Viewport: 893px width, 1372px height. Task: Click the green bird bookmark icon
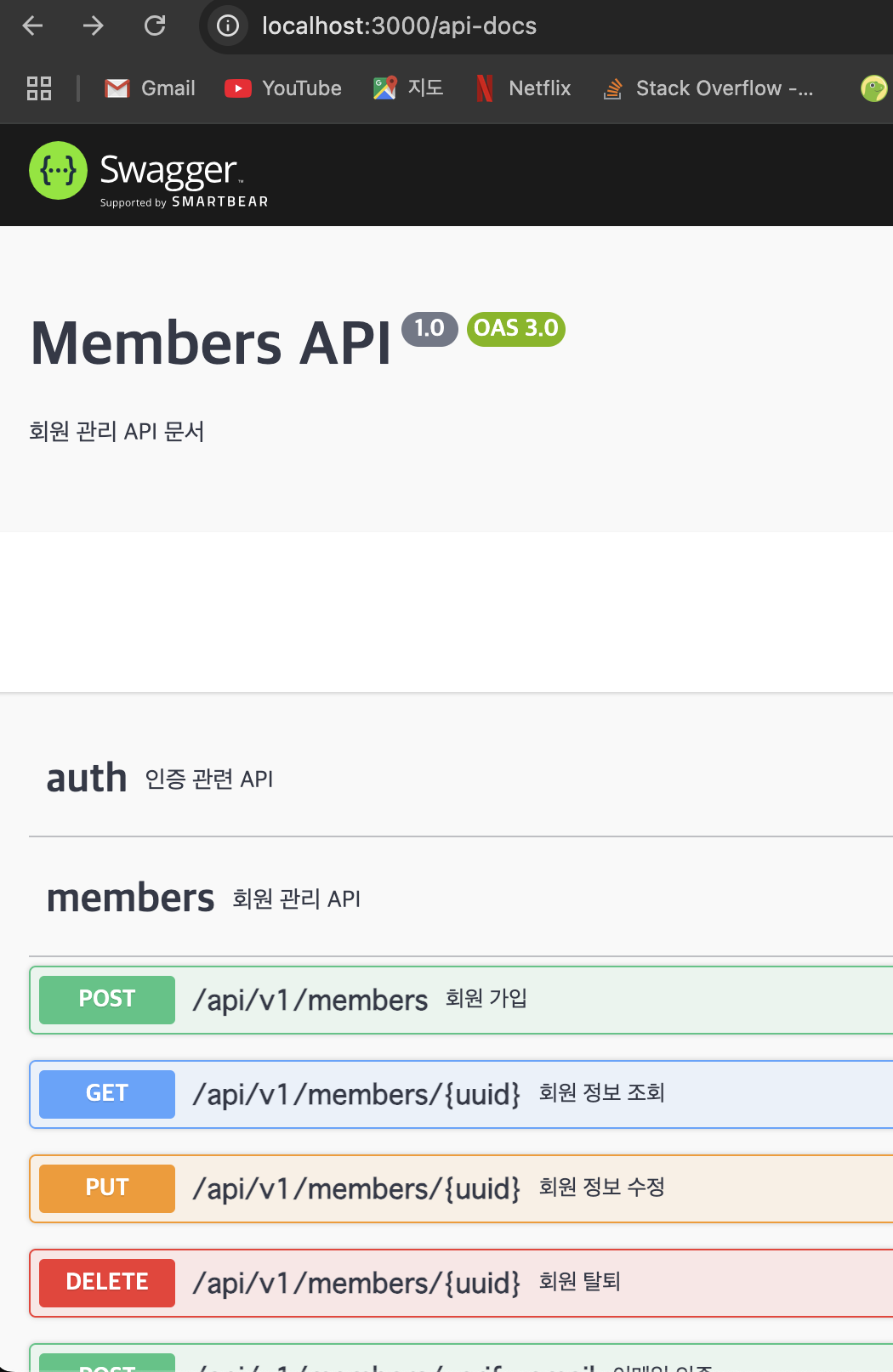(x=873, y=88)
